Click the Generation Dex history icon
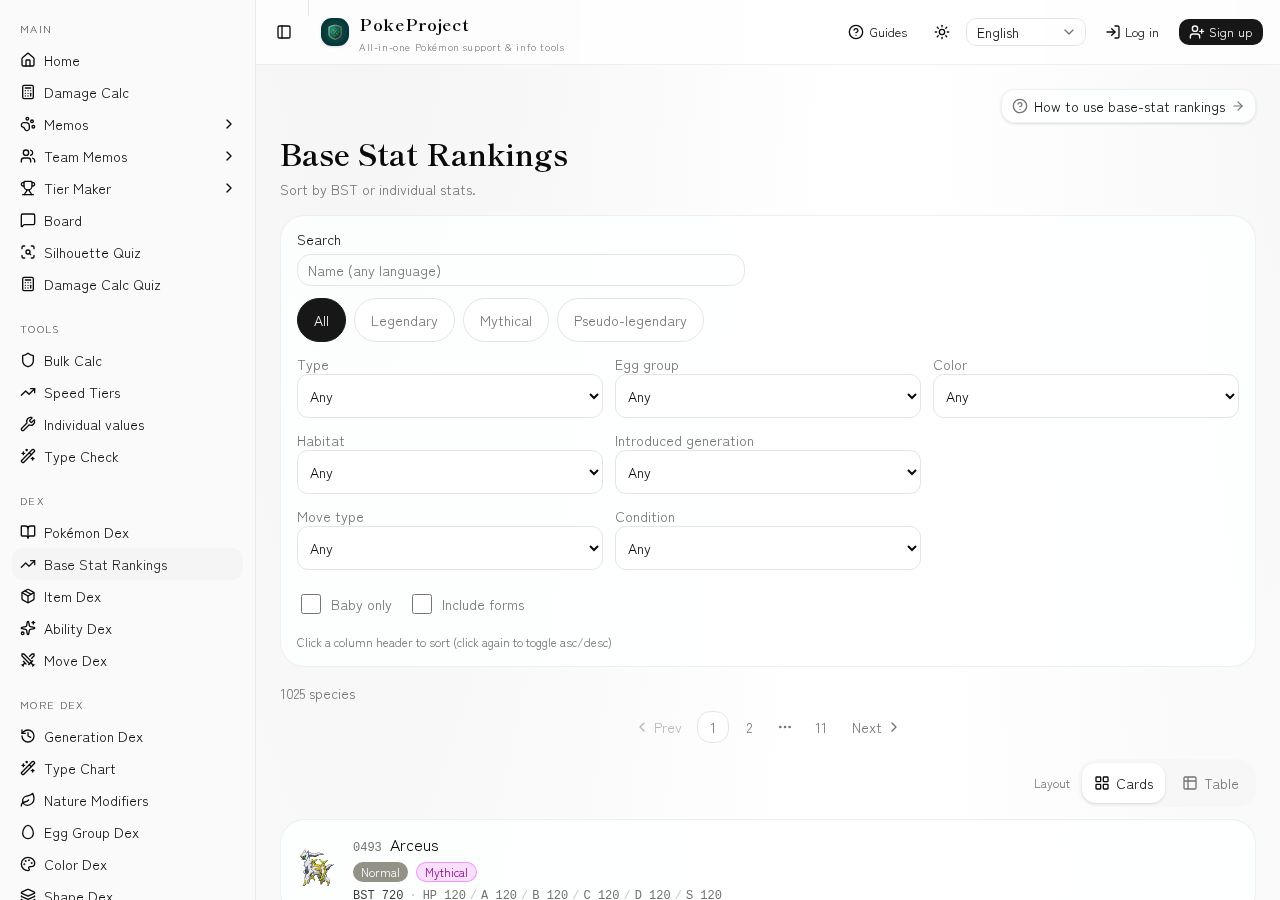Viewport: 1280px width, 900px height. 28,736
